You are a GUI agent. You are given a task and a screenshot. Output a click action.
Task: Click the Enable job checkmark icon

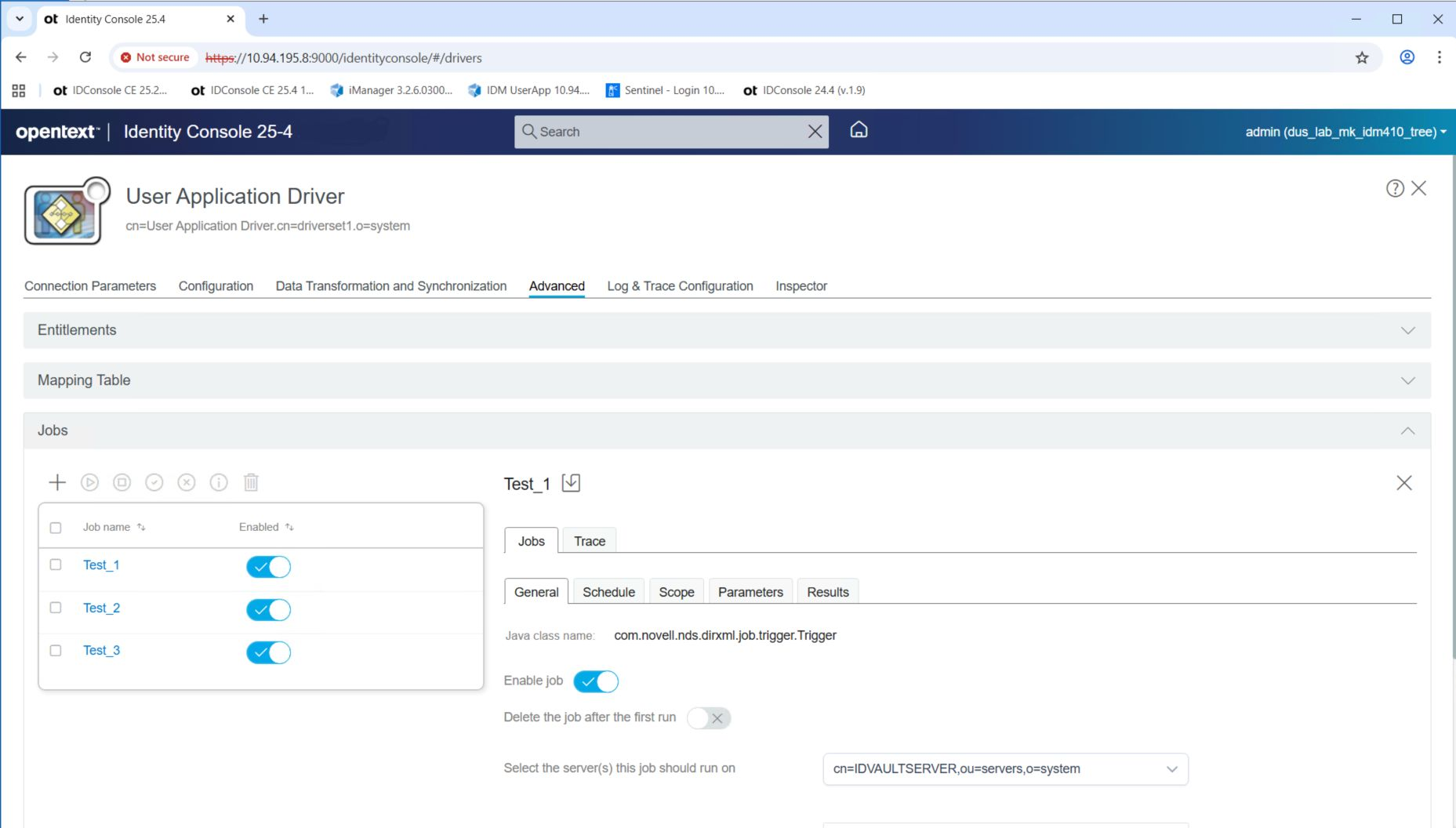pyautogui.click(x=154, y=482)
